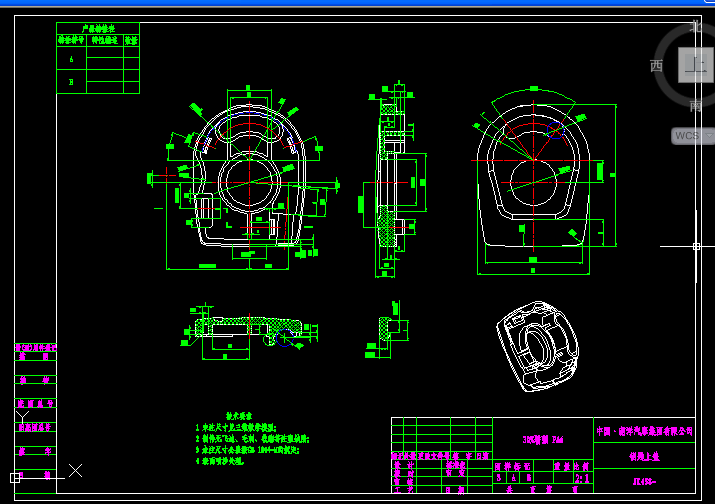Click the characteristics table header at top-left

[98, 28]
